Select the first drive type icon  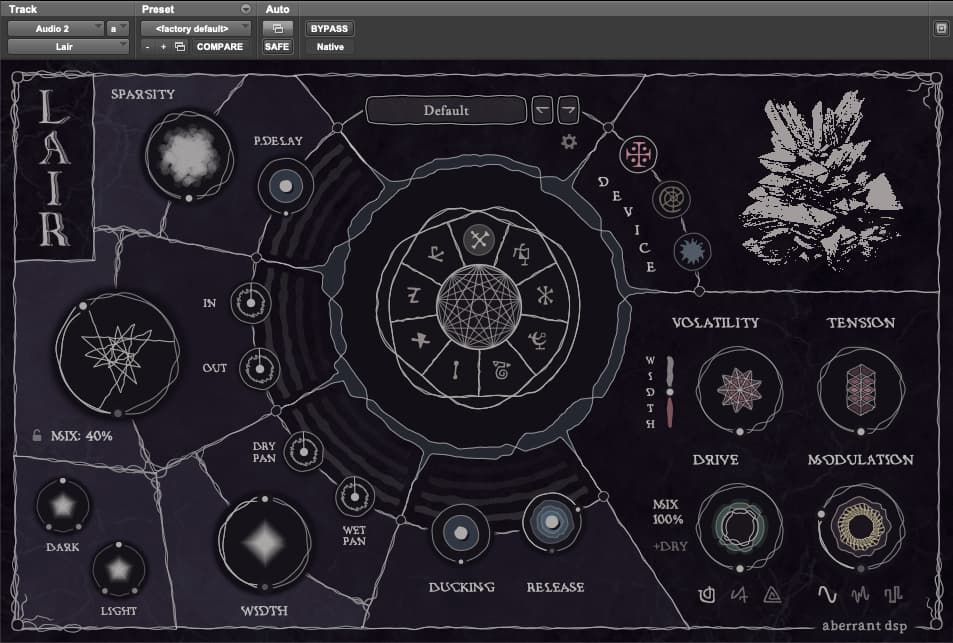click(707, 594)
